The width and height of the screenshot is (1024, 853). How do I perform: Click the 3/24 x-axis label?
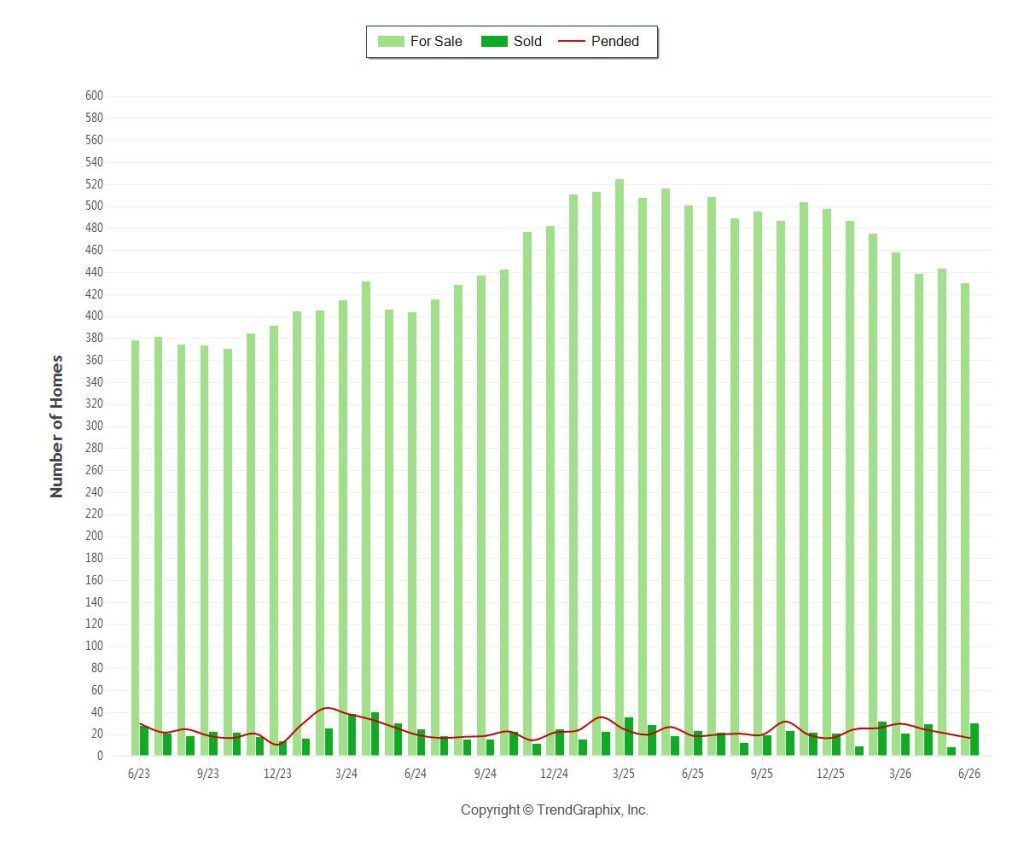point(346,773)
